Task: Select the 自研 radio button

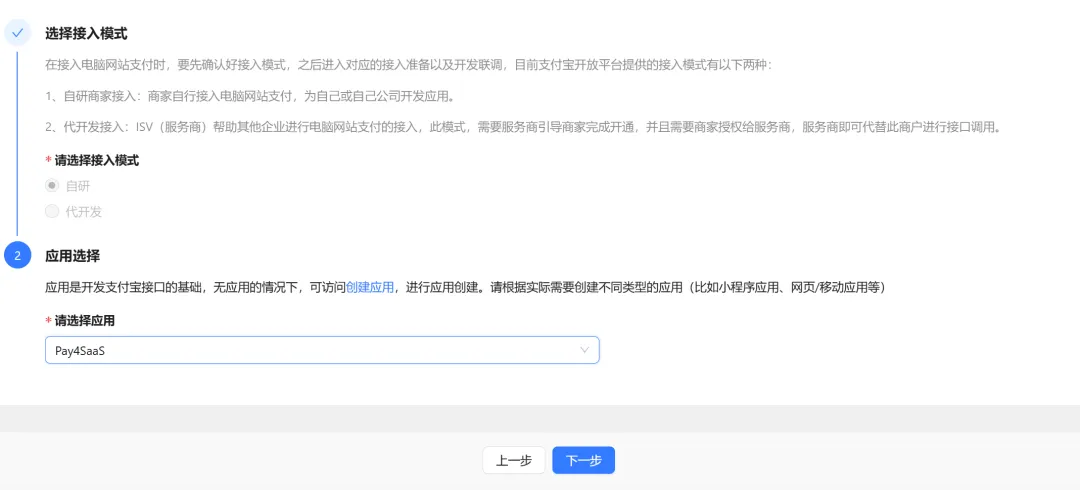Action: point(52,186)
